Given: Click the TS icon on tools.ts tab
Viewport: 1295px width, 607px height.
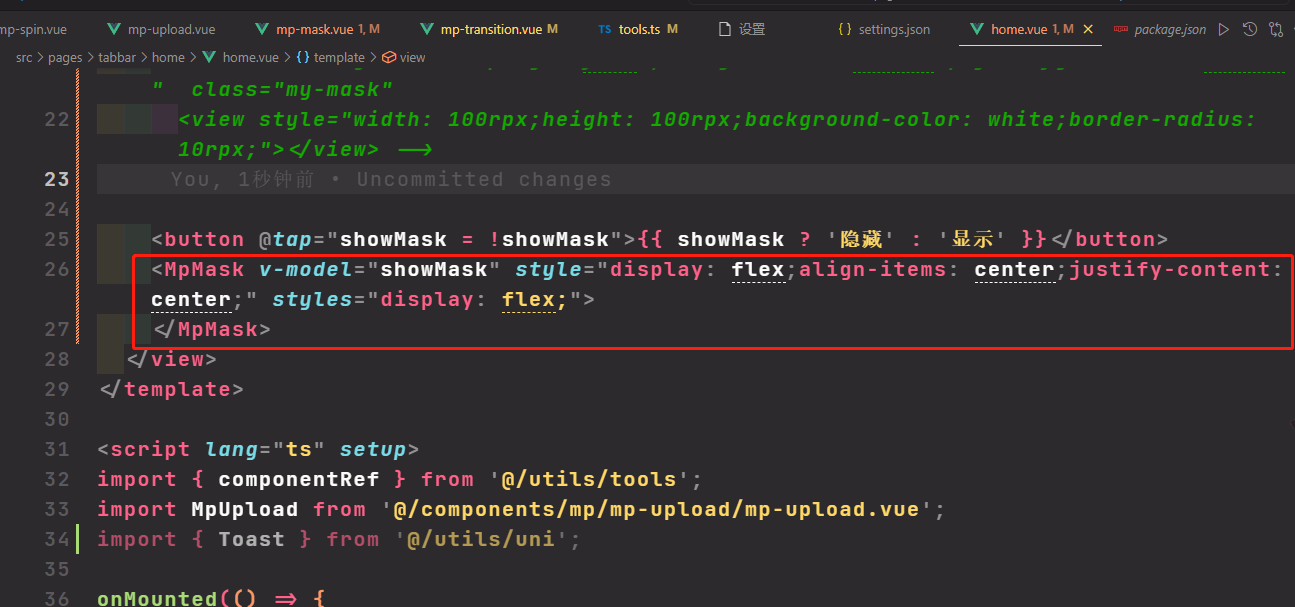Looking at the screenshot, I should coord(604,30).
